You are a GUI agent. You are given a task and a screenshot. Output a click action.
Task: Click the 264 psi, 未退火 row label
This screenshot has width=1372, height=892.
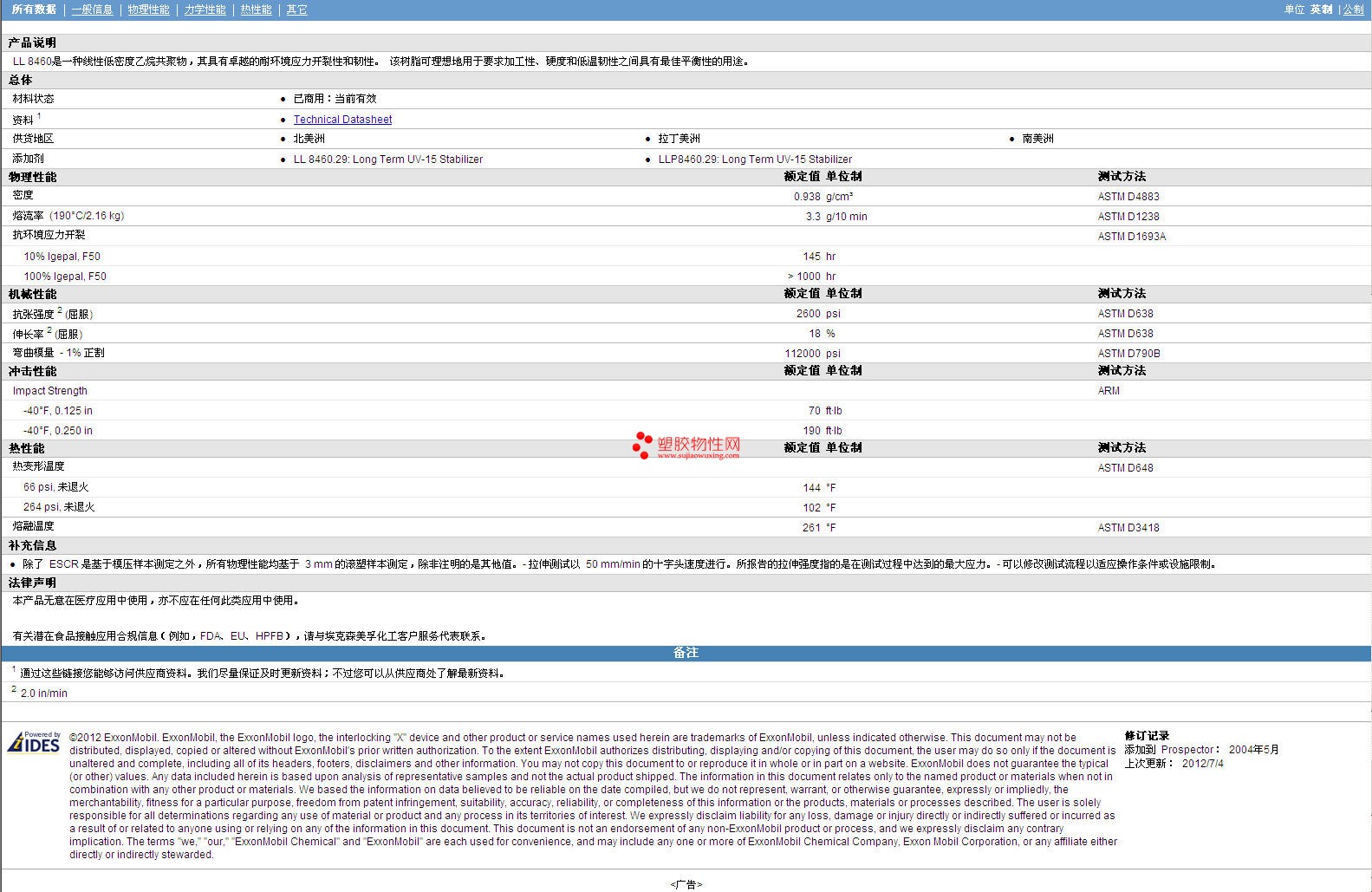pyautogui.click(x=59, y=507)
